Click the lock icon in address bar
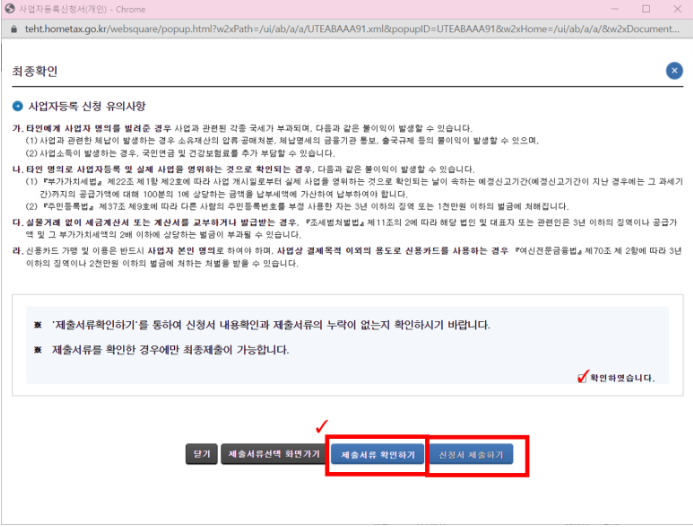This screenshot has width=693, height=527. click(14, 29)
